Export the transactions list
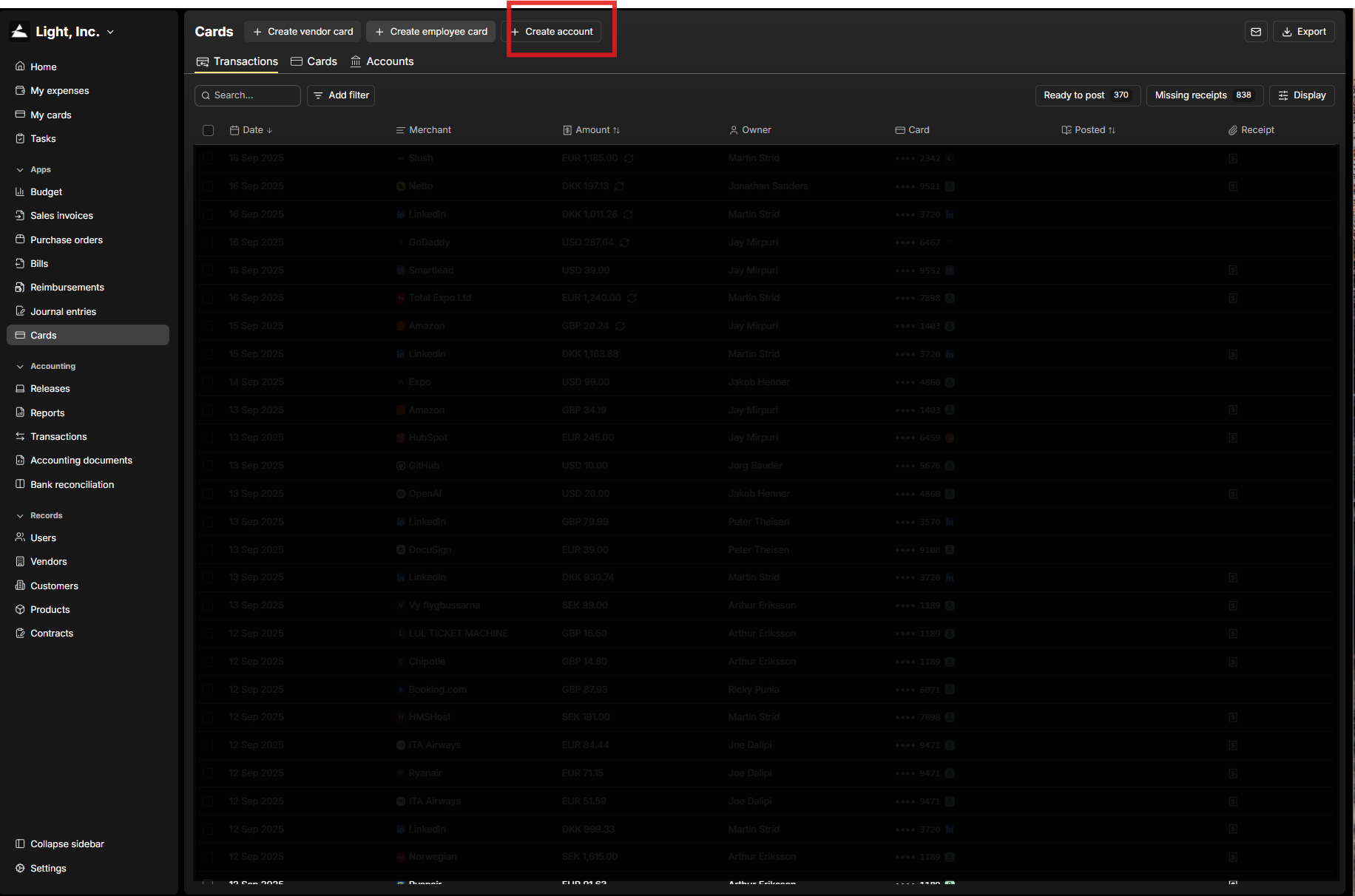The image size is (1355, 896). coord(1303,32)
